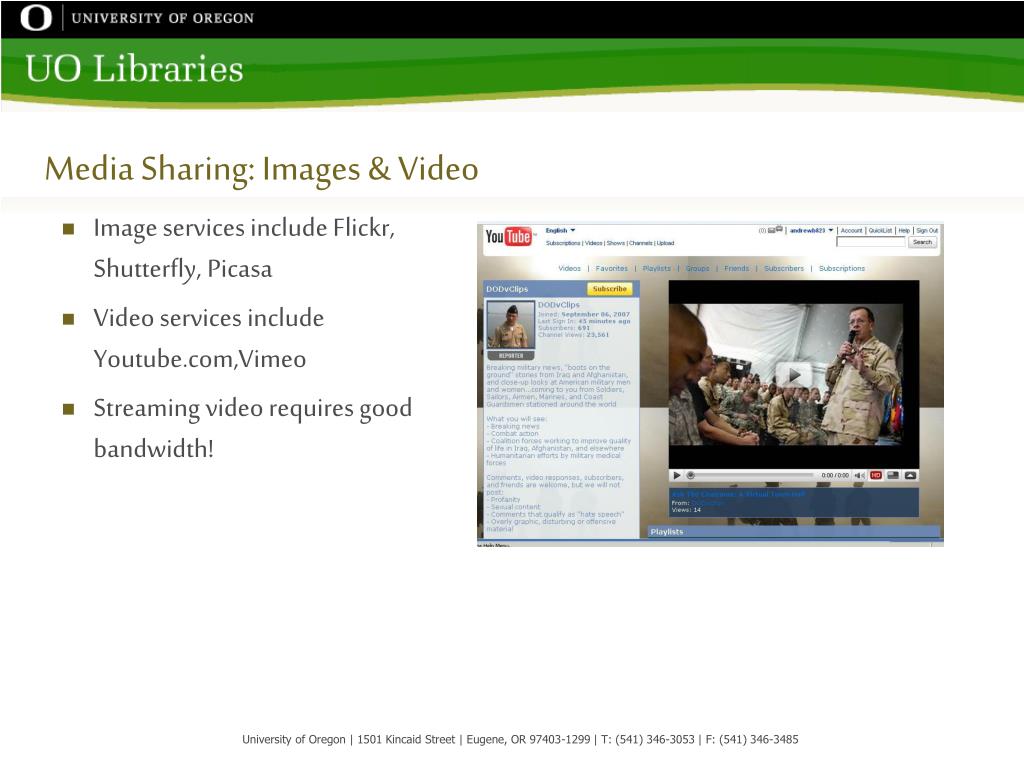Viewport: 1024px width, 768px height.
Task: Open Channels in YouTube top navigation
Action: point(641,243)
